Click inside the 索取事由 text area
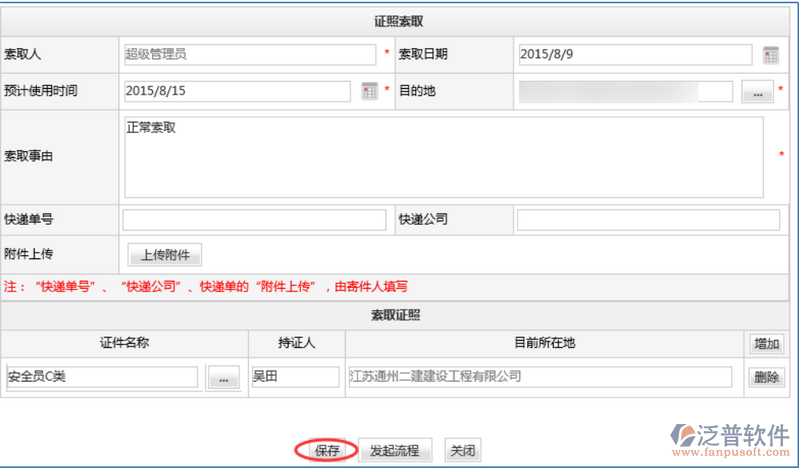 tap(443, 157)
